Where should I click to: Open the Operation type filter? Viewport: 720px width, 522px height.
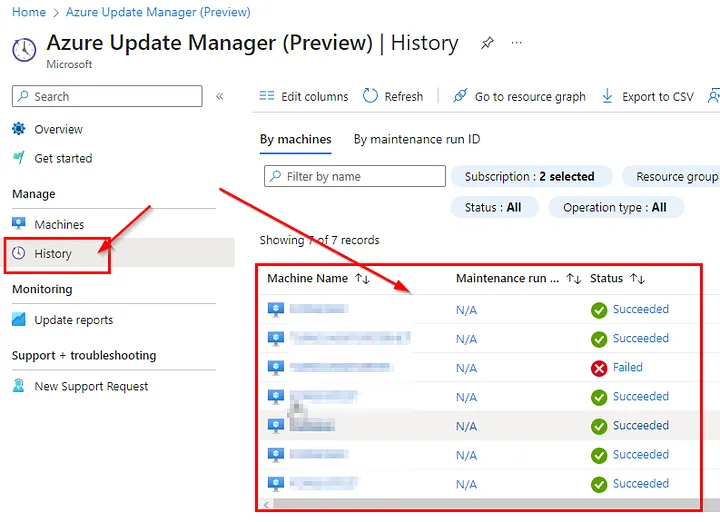pyautogui.click(x=614, y=207)
